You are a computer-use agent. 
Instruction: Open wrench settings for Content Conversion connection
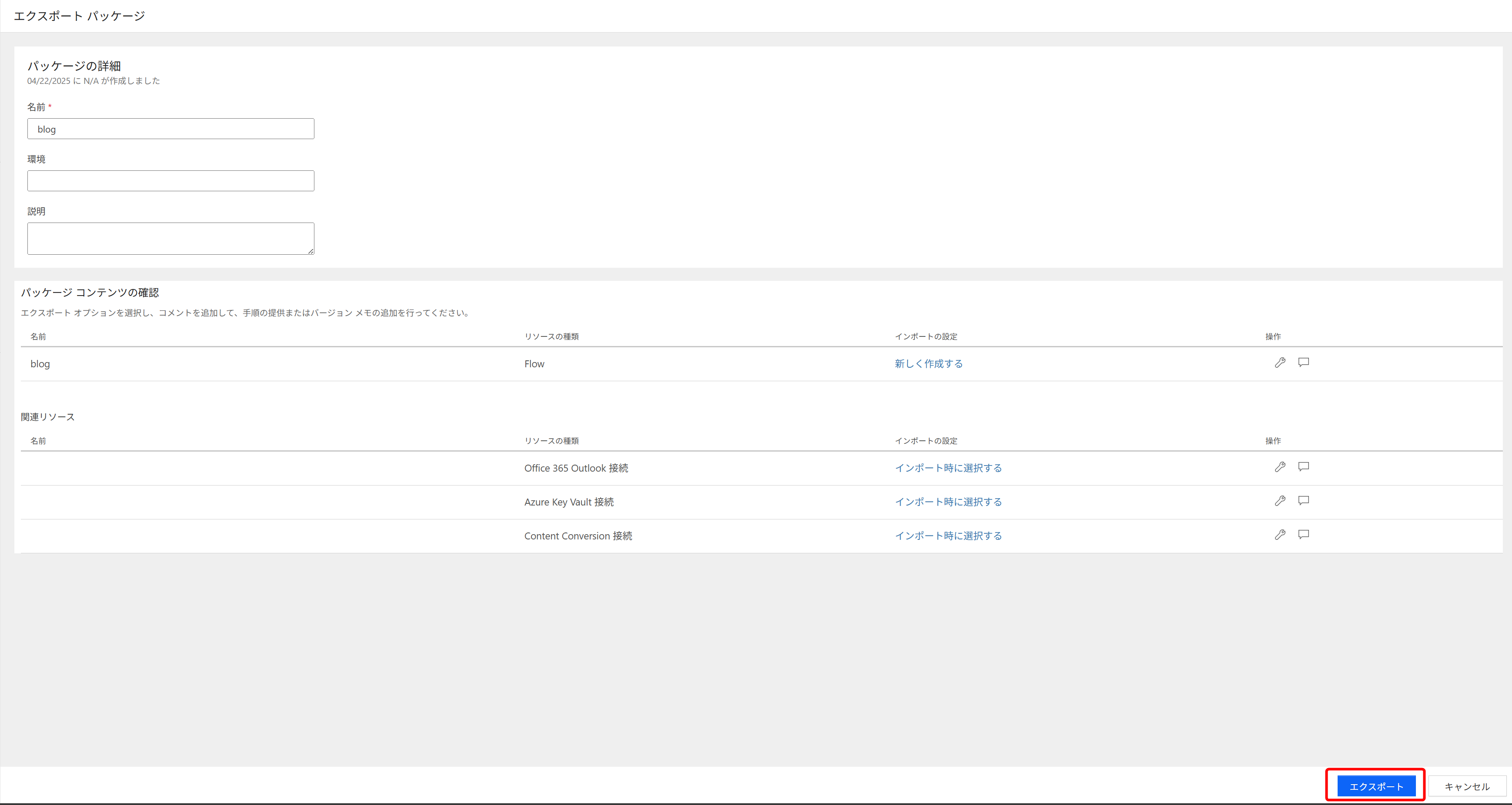click(1279, 535)
